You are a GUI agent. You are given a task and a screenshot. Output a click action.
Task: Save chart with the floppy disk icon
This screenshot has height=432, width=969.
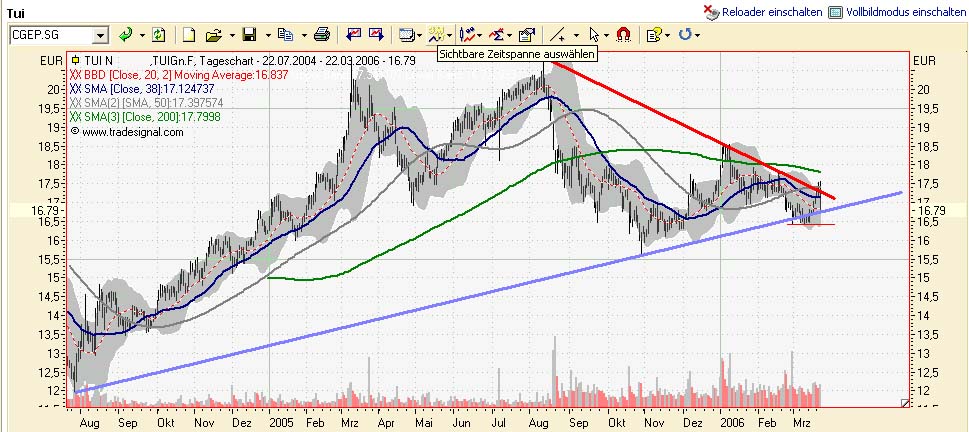tap(250, 35)
